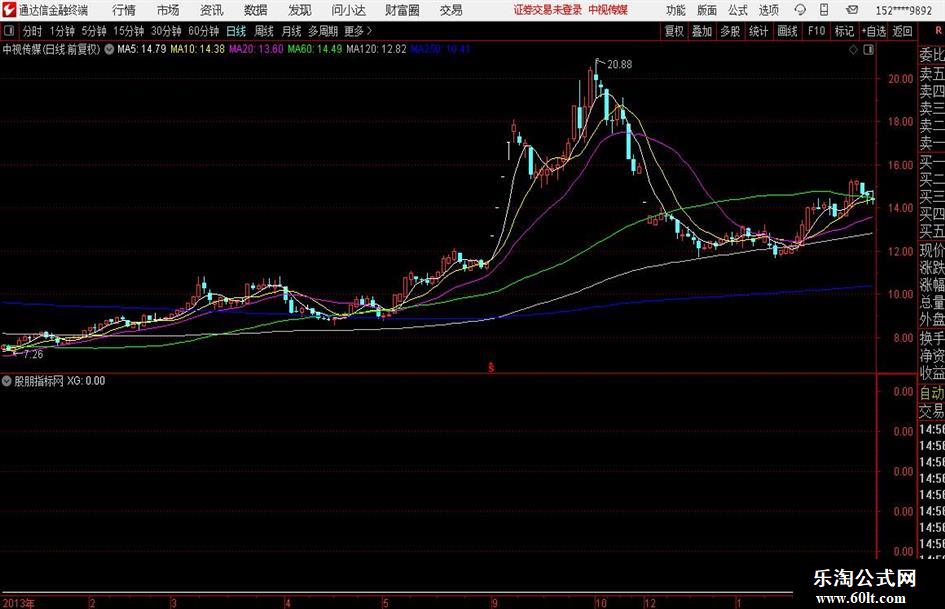Switch to the 1分钟 period tab
The image size is (945, 609).
(x=61, y=31)
